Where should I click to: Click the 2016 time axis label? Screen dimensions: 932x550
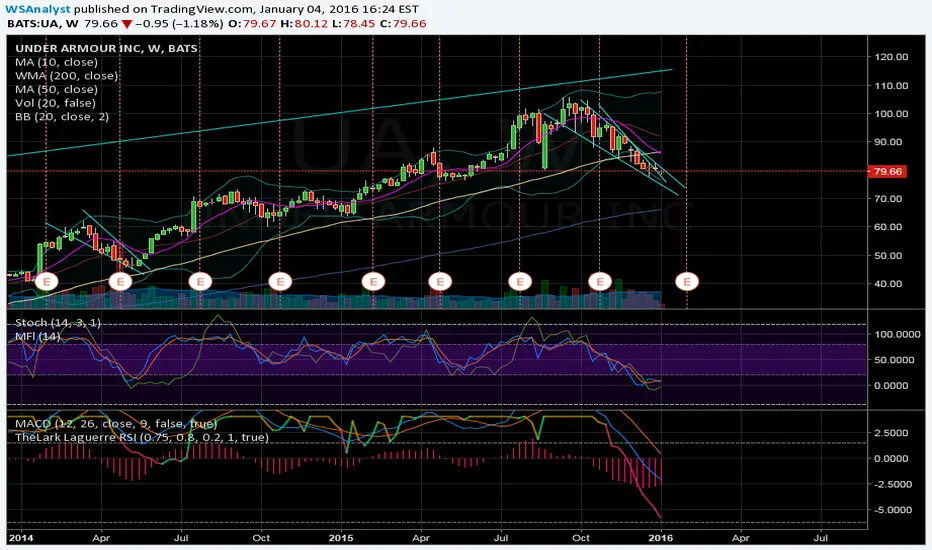[661, 538]
